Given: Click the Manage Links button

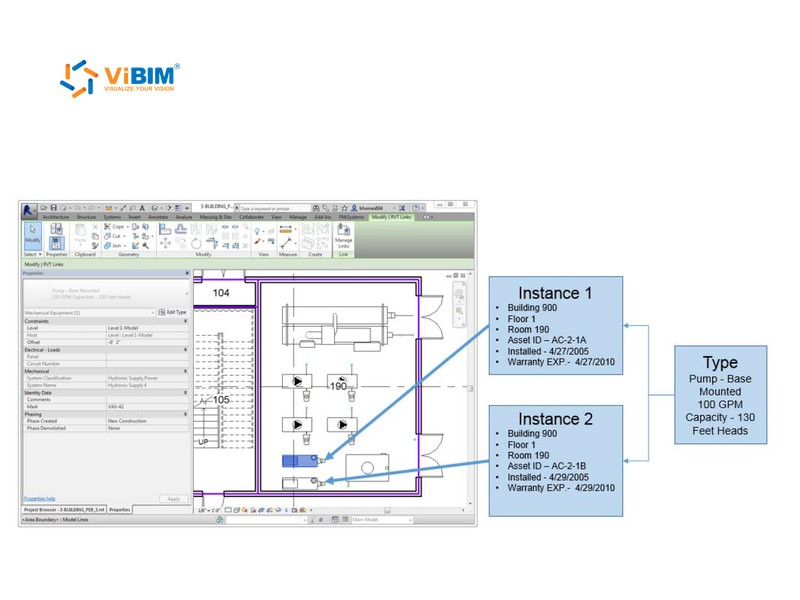Looking at the screenshot, I should 344,236.
